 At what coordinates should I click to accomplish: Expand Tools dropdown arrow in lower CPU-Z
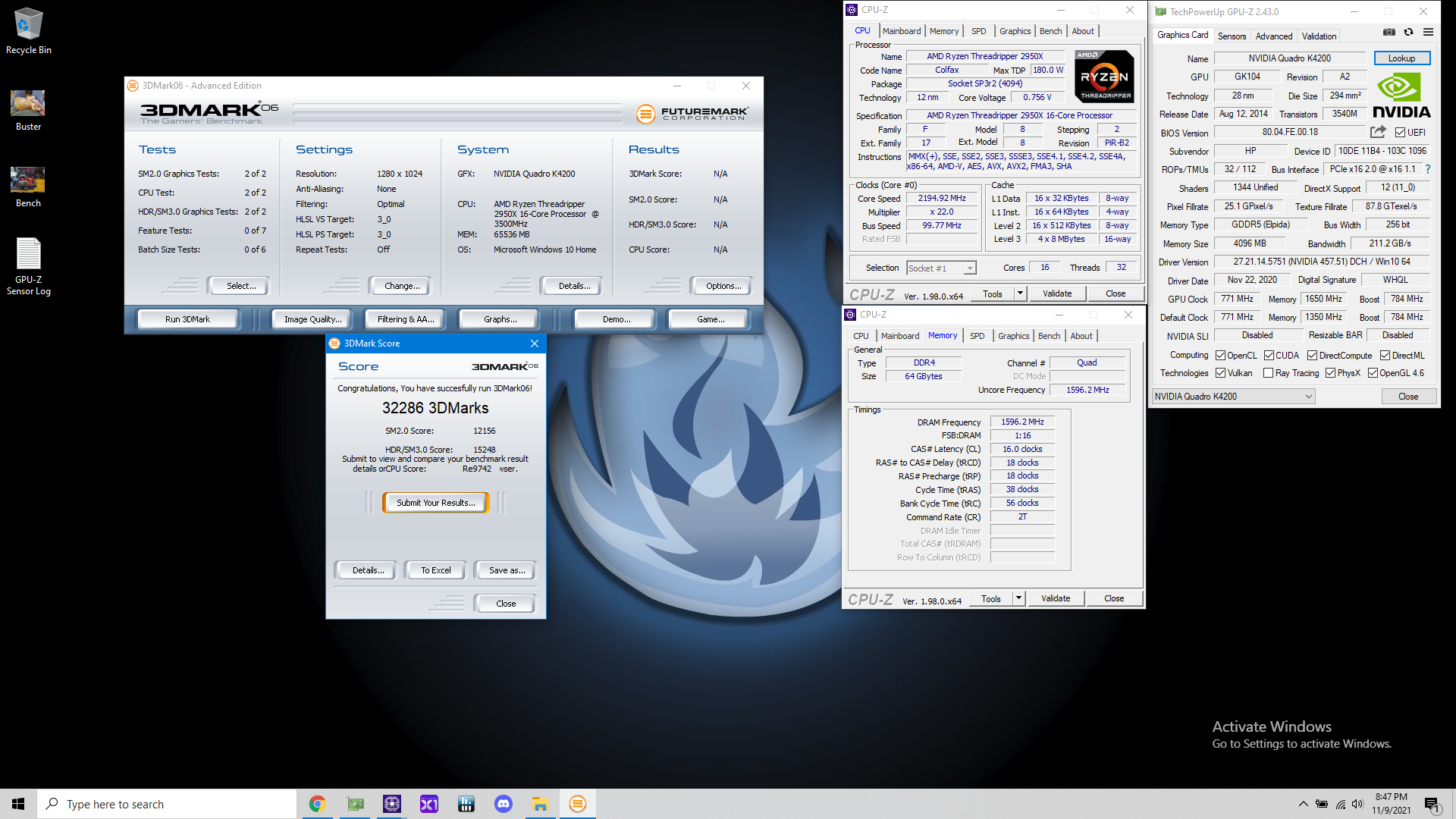coord(1018,598)
